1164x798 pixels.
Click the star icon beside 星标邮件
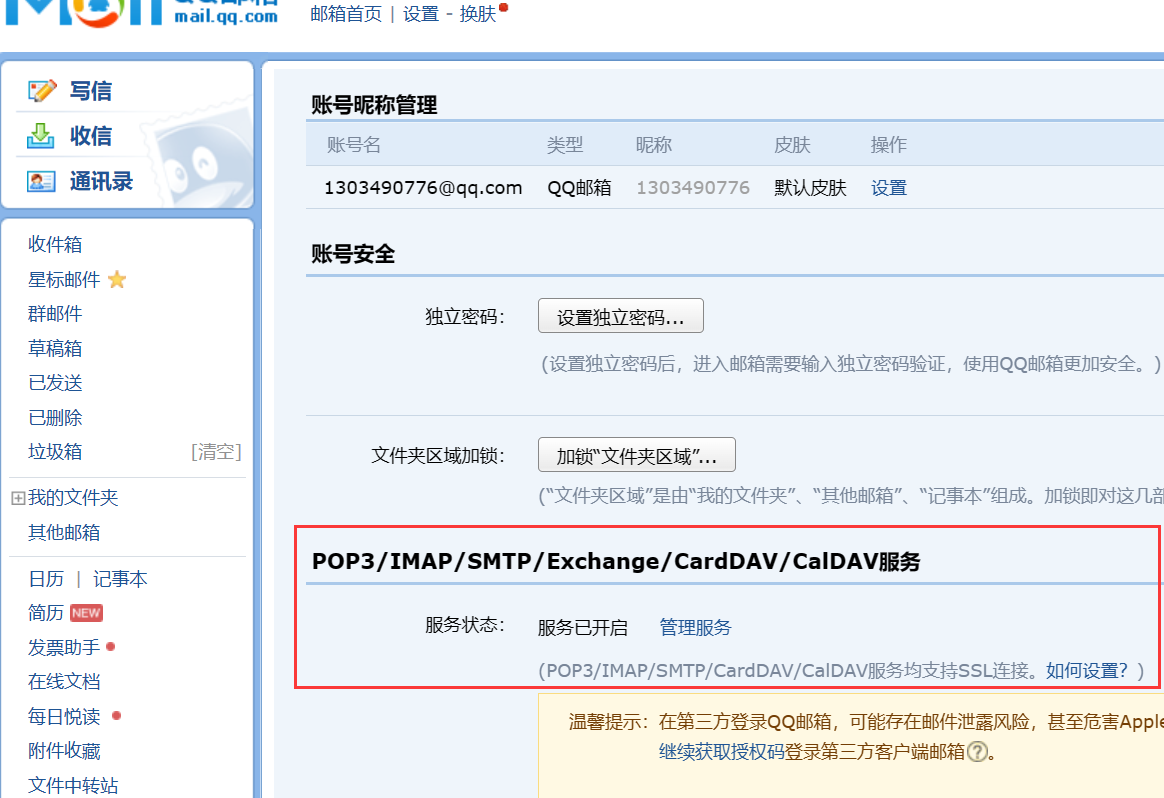tap(117, 279)
